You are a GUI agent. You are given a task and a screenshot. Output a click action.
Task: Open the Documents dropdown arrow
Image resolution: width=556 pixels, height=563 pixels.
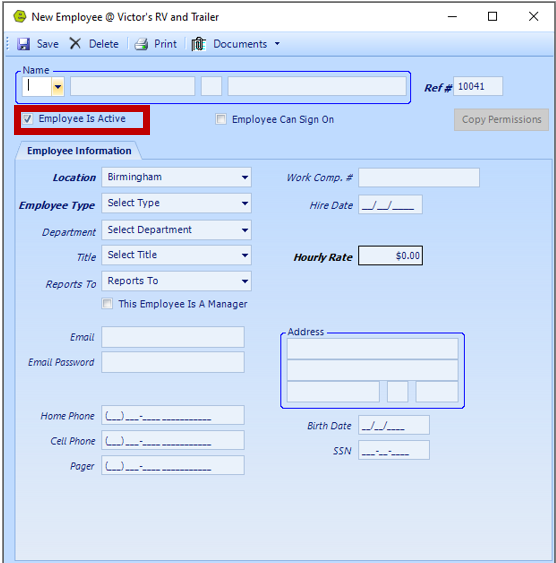(x=277, y=44)
